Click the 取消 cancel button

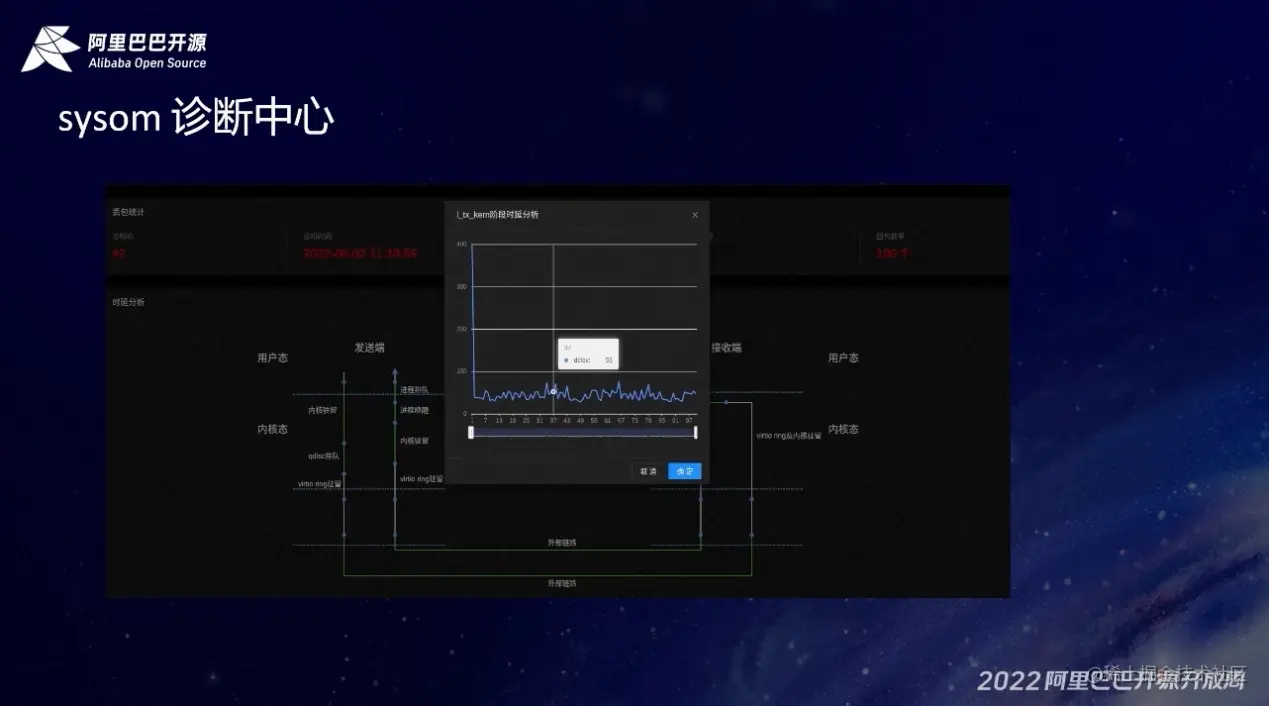click(x=649, y=471)
